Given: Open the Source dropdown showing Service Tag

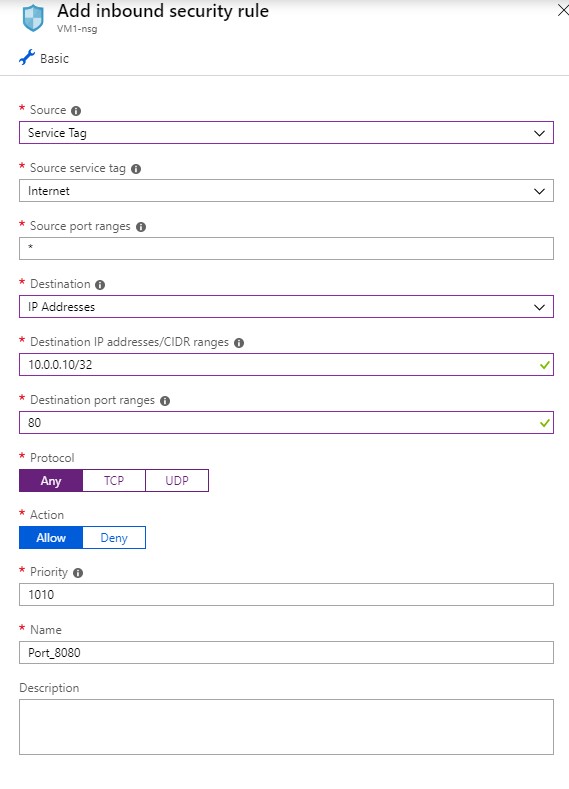Looking at the screenshot, I should [286, 133].
